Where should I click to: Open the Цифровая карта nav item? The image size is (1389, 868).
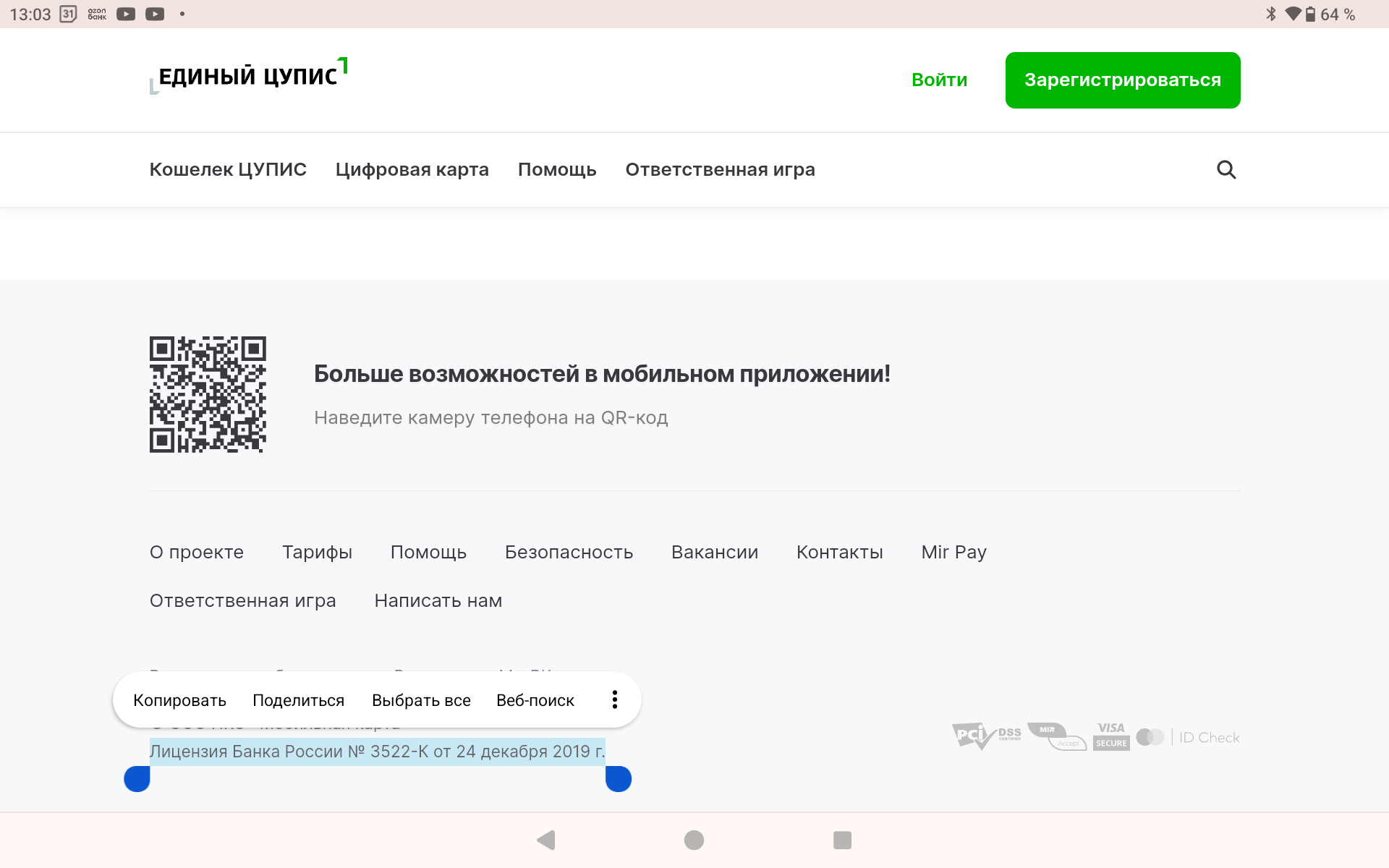coord(412,169)
